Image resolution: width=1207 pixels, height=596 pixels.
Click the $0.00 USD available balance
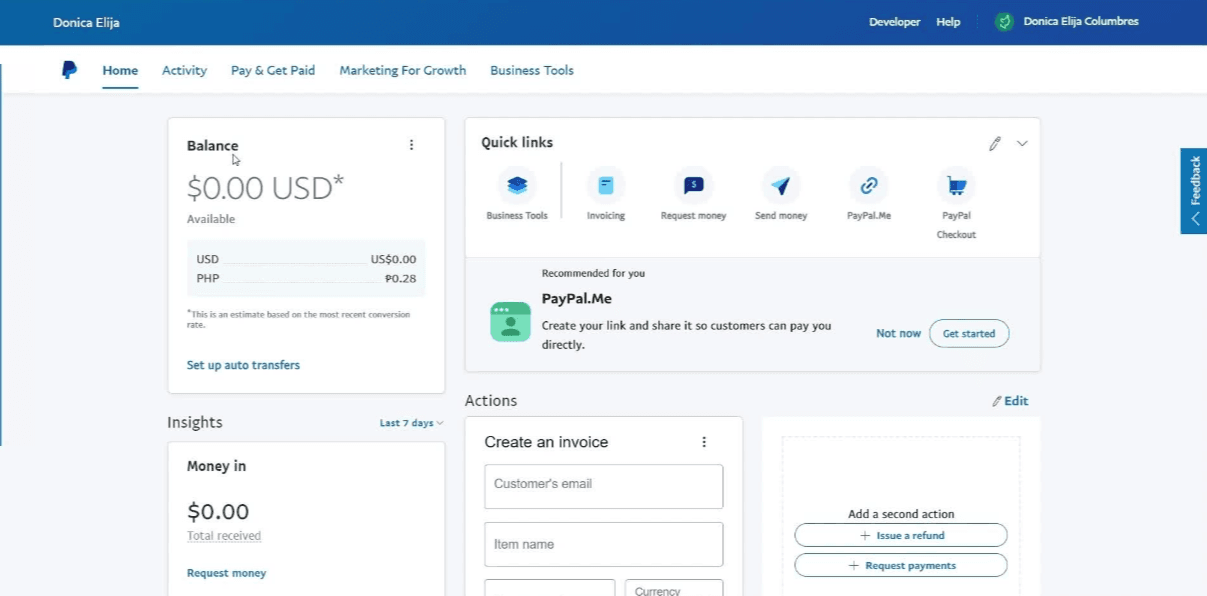coord(265,188)
